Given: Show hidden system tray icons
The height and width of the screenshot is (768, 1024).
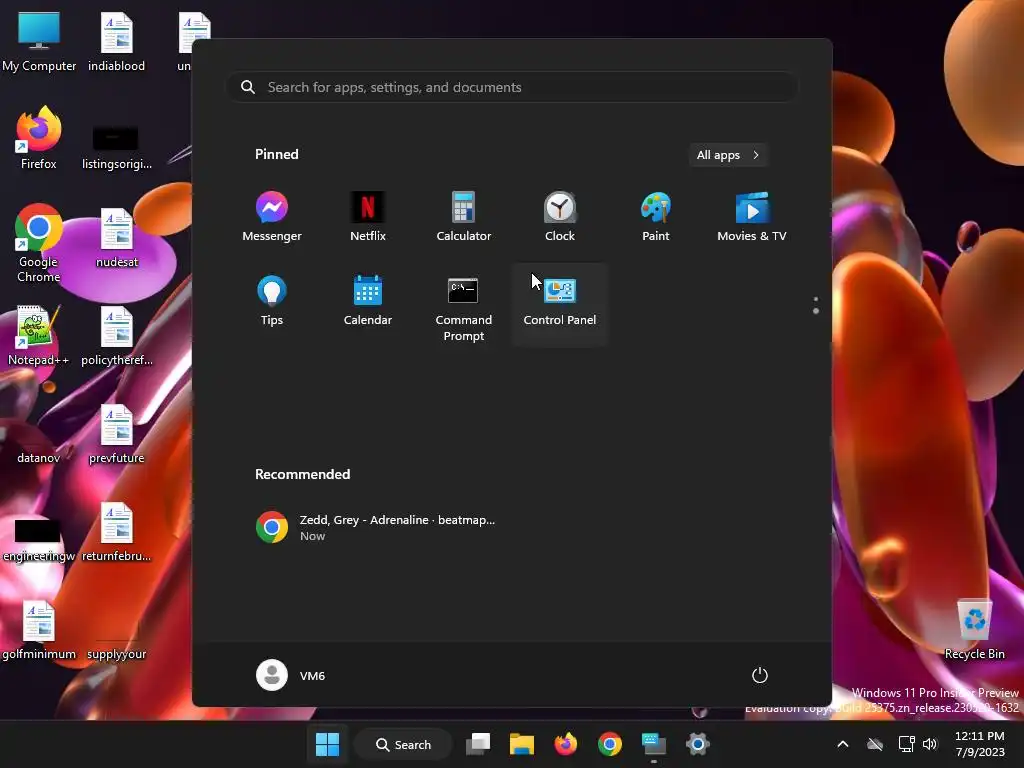Looking at the screenshot, I should pyautogui.click(x=842, y=744).
